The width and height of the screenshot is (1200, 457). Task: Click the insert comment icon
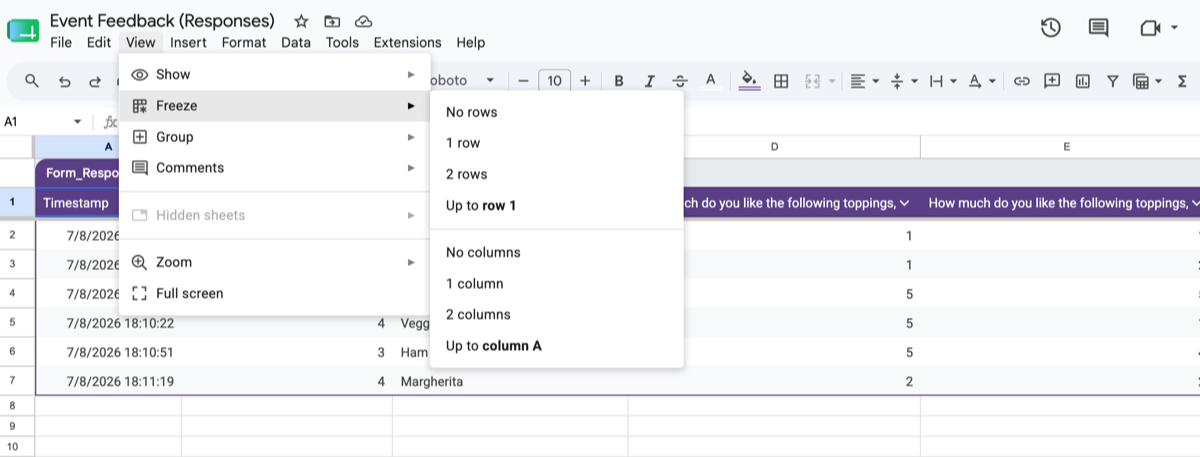[1052, 81]
